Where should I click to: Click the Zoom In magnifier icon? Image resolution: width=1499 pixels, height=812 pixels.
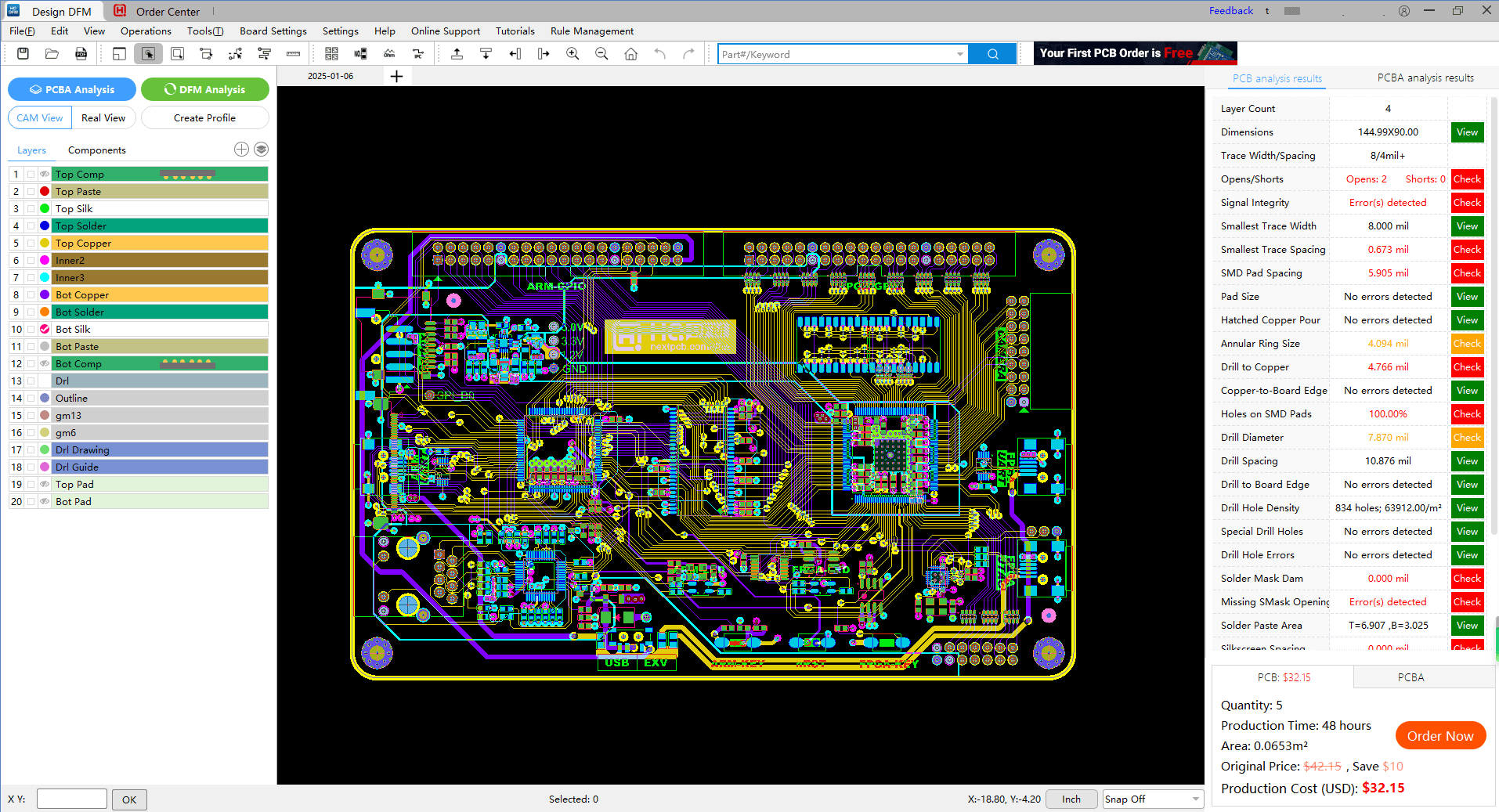(573, 54)
